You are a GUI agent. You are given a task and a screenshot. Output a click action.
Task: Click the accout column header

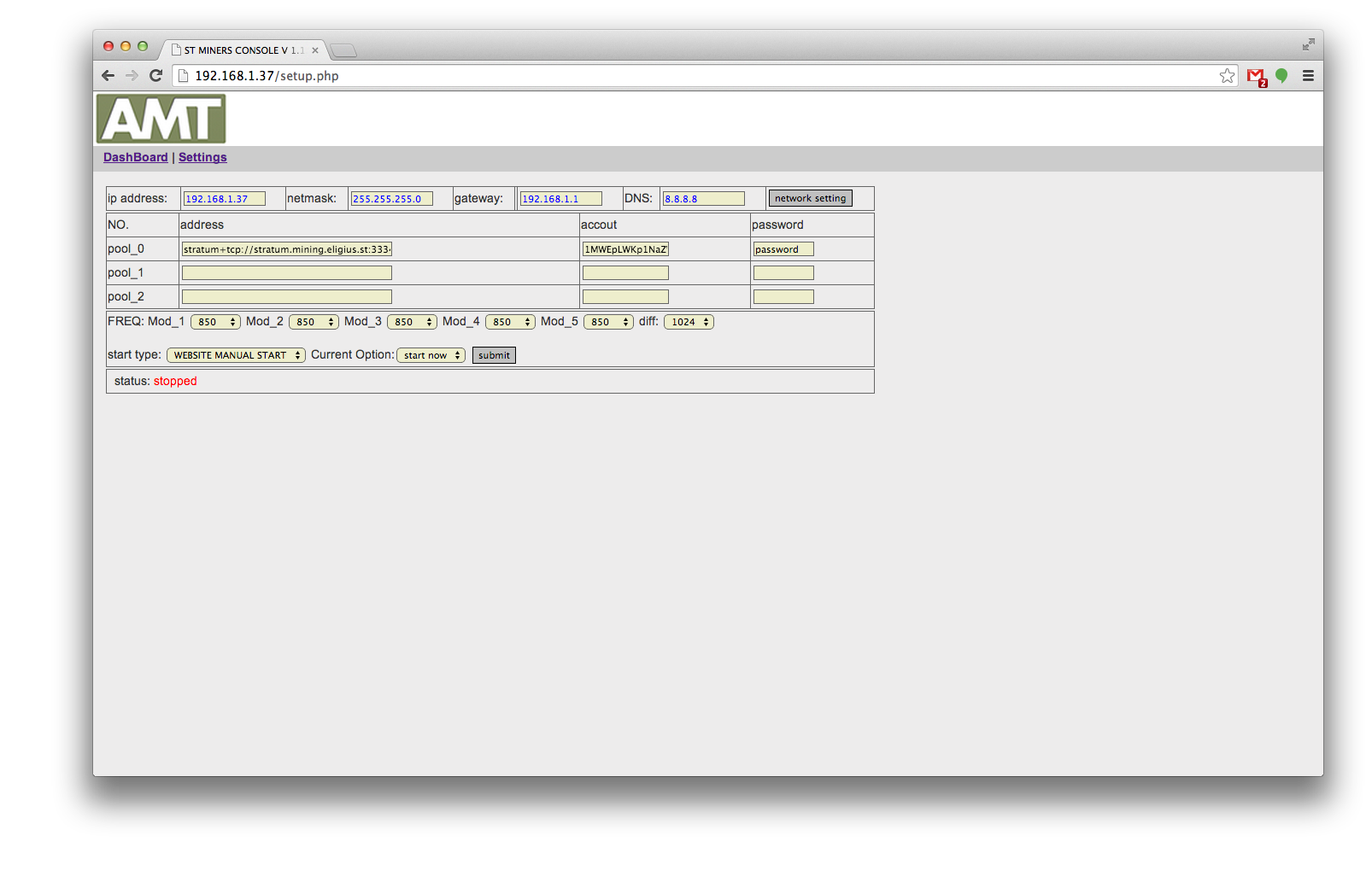(599, 225)
